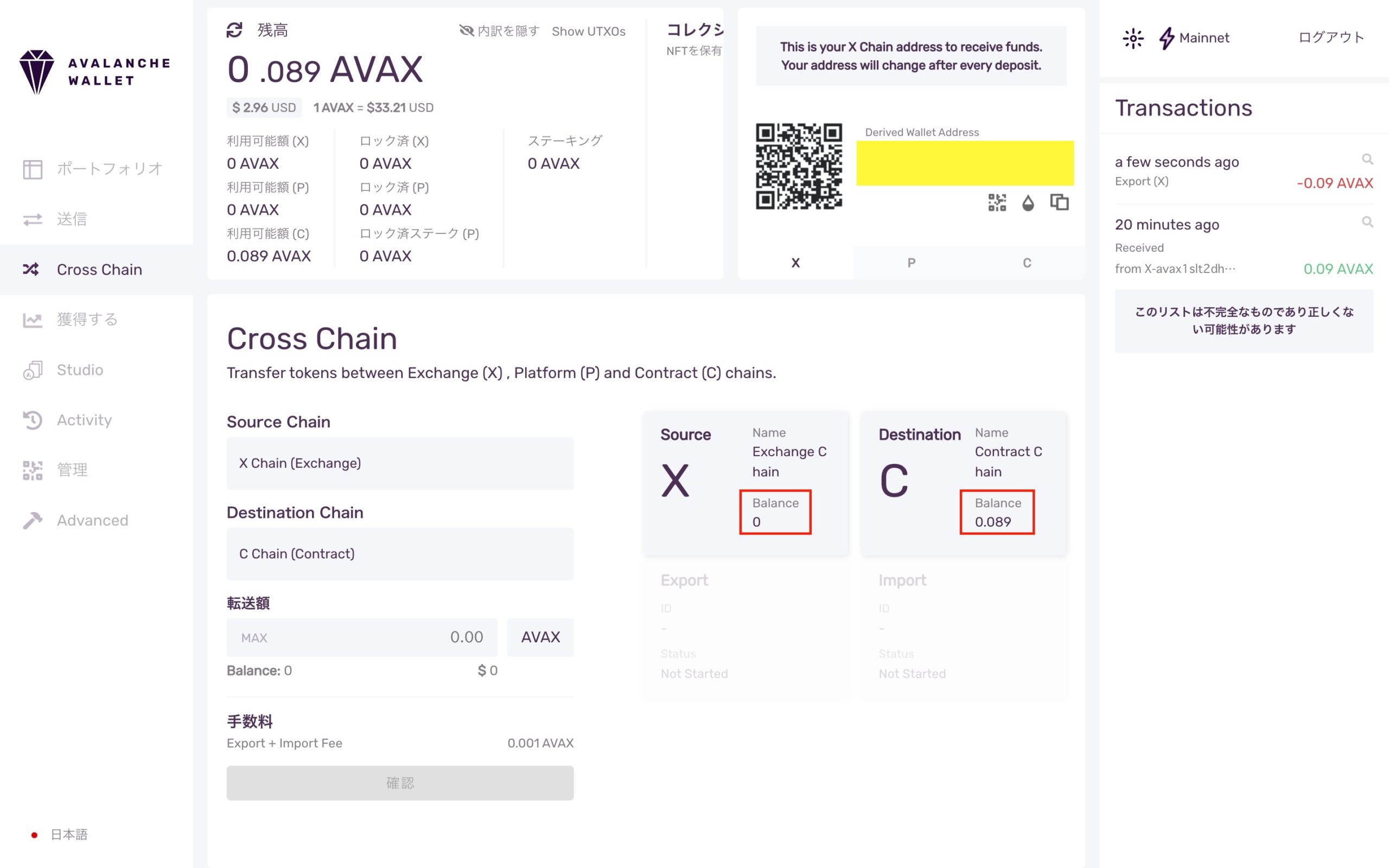
Task: Copy the derived wallet address
Action: click(x=1059, y=203)
